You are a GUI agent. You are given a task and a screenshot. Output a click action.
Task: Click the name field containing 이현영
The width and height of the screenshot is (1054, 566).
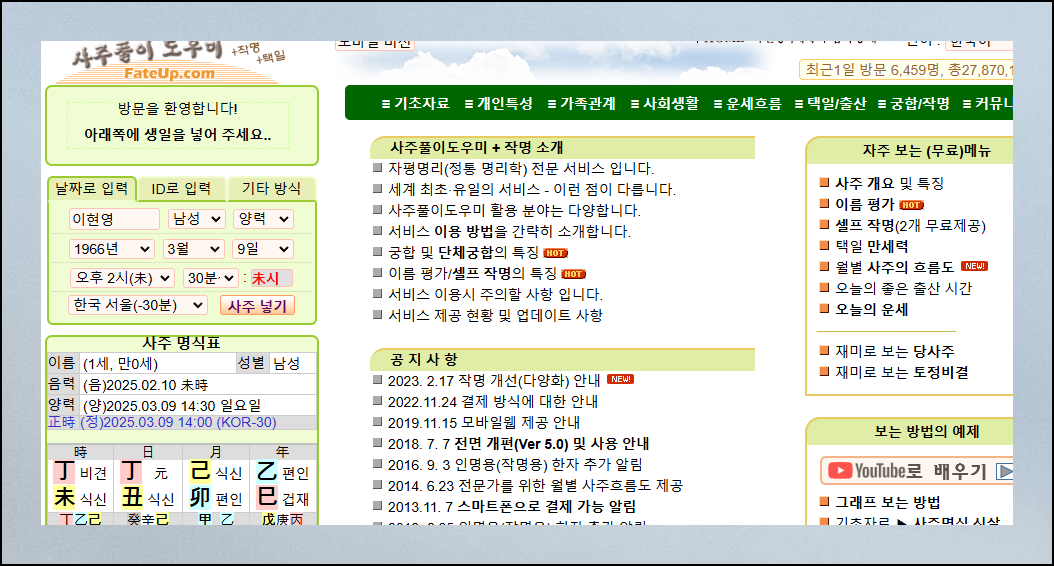114,219
